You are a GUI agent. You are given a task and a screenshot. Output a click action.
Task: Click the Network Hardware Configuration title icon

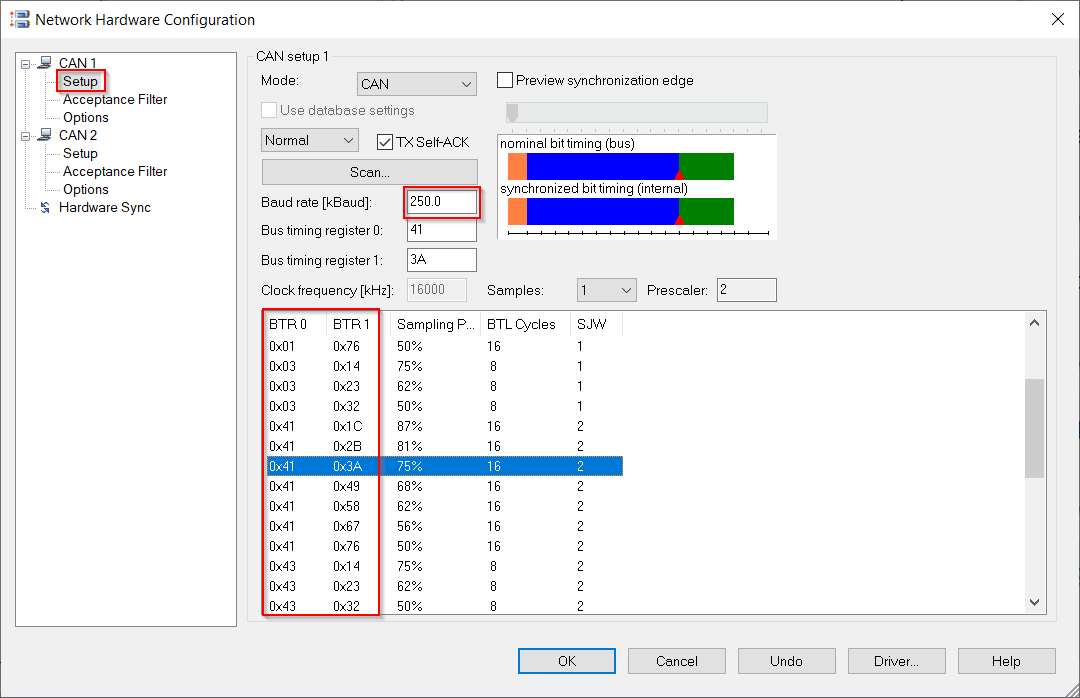pos(19,19)
